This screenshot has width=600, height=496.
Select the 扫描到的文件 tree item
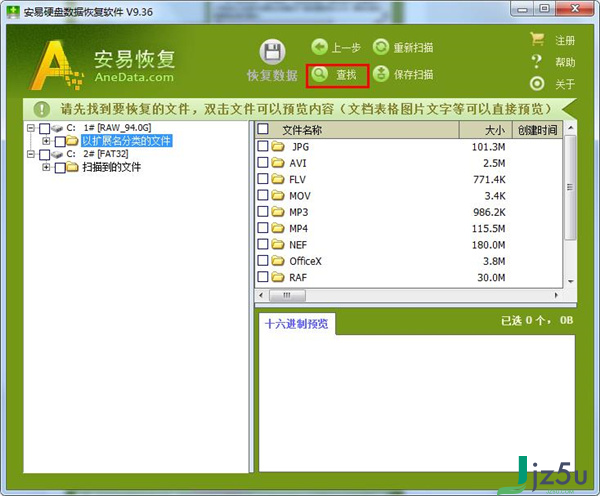coord(111,167)
